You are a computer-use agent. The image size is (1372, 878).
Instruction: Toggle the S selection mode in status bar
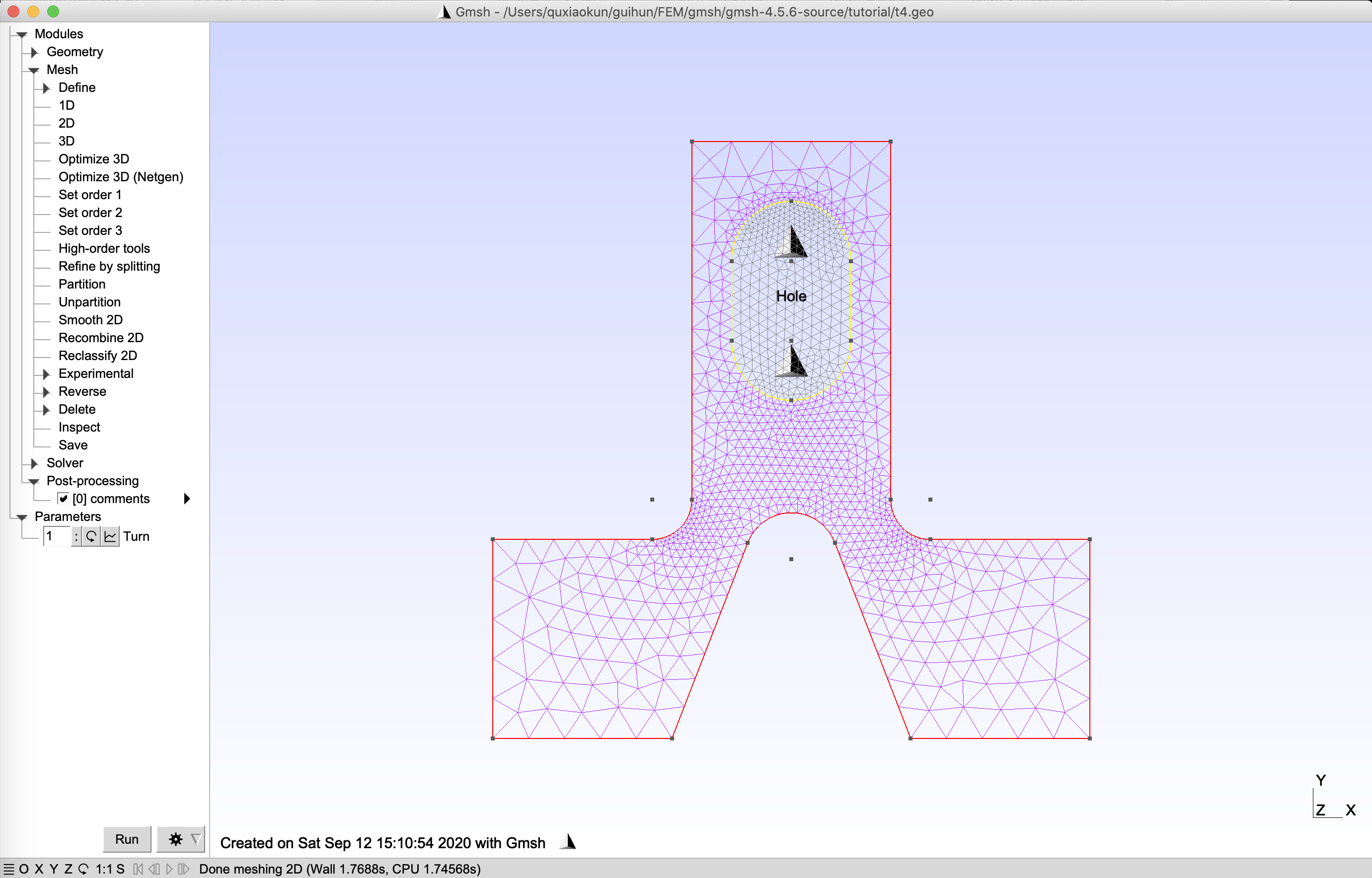click(120, 869)
